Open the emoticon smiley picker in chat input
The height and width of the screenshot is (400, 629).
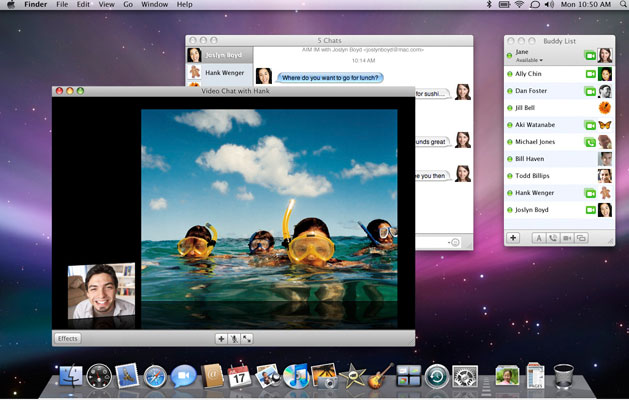coord(454,242)
